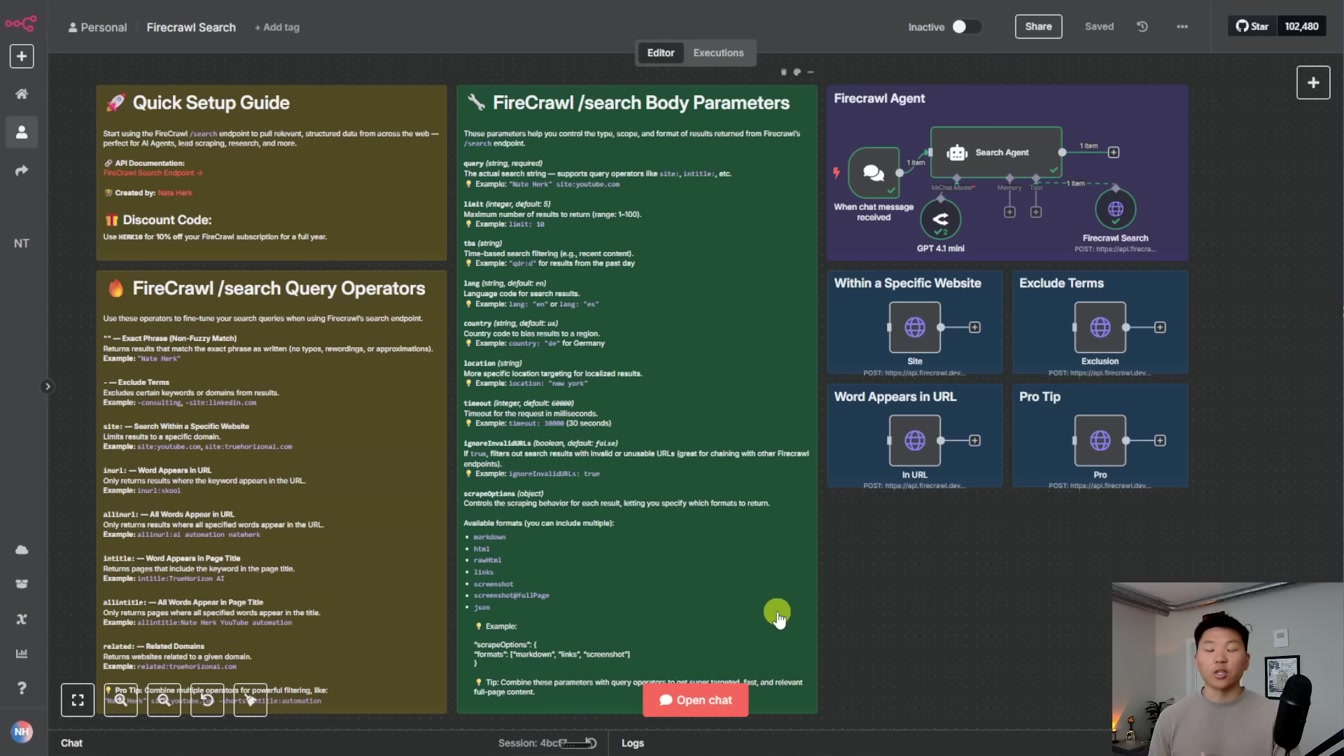Open the sticky note three-dot options

coord(811,72)
